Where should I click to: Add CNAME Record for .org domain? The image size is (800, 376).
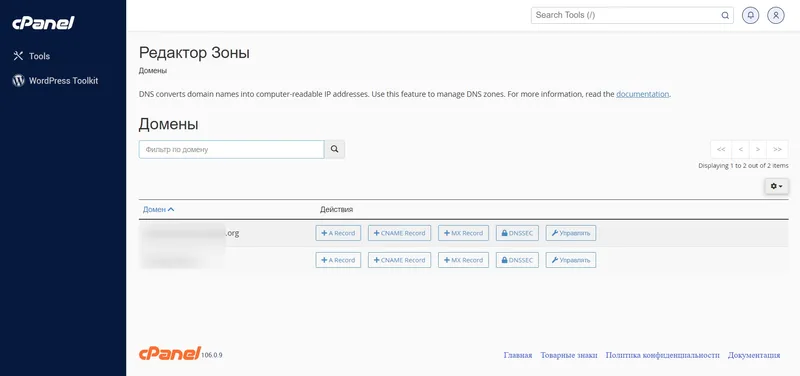[x=399, y=233]
